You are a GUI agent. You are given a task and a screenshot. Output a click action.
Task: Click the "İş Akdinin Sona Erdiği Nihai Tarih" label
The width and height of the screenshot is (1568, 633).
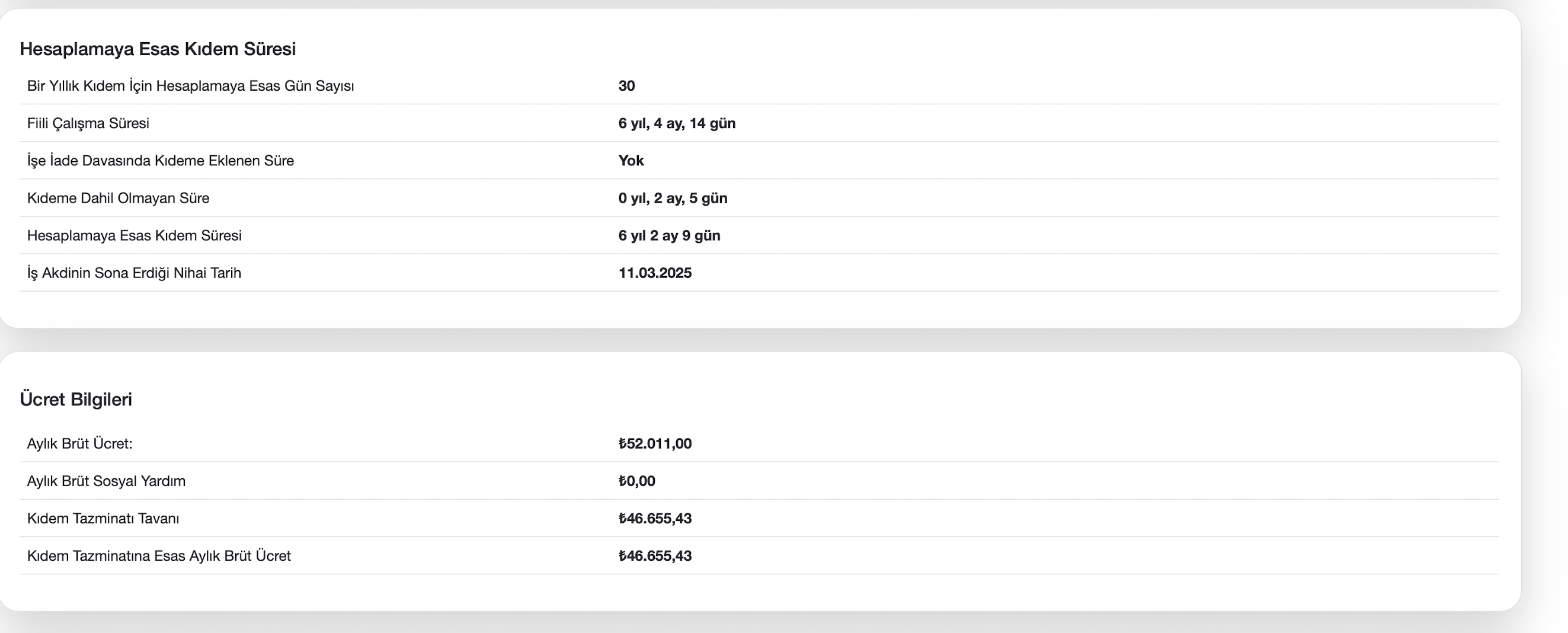[134, 273]
